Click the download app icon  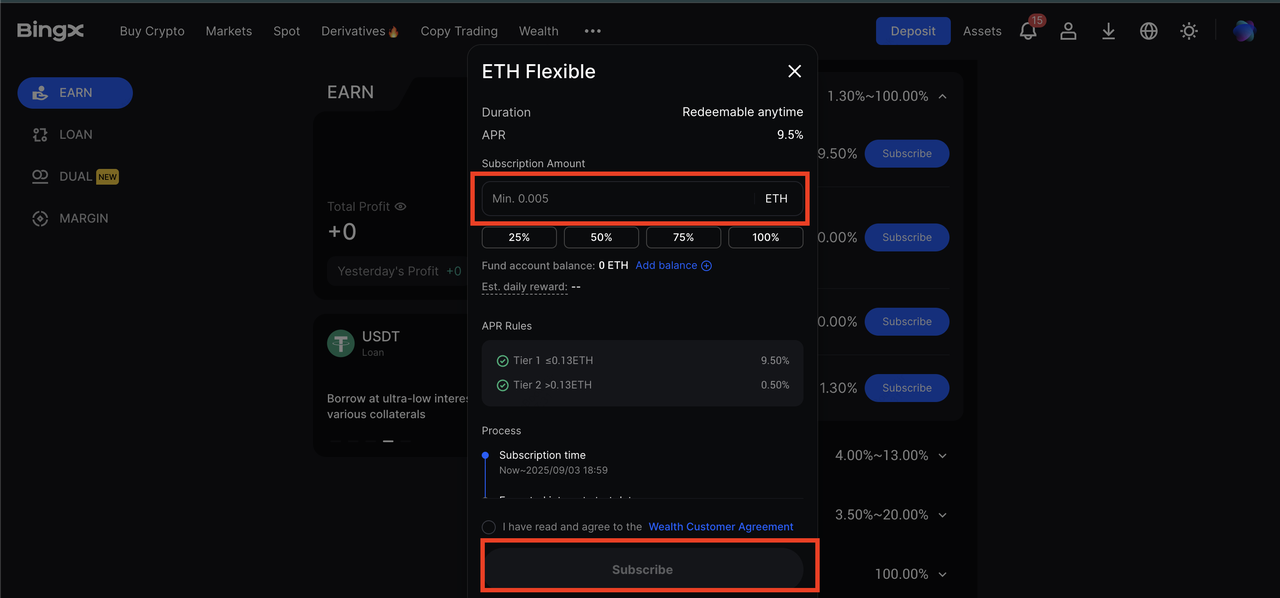pyautogui.click(x=1108, y=31)
